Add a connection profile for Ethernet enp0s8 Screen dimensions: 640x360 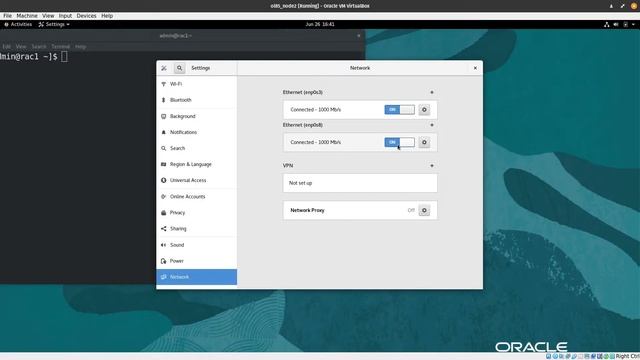click(432, 125)
